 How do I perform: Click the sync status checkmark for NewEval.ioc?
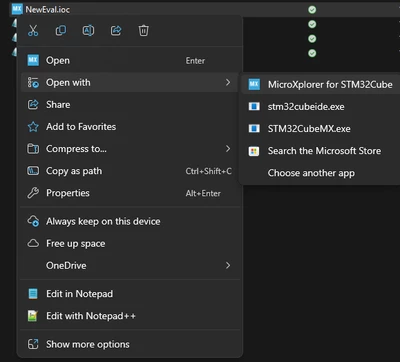[x=312, y=10]
